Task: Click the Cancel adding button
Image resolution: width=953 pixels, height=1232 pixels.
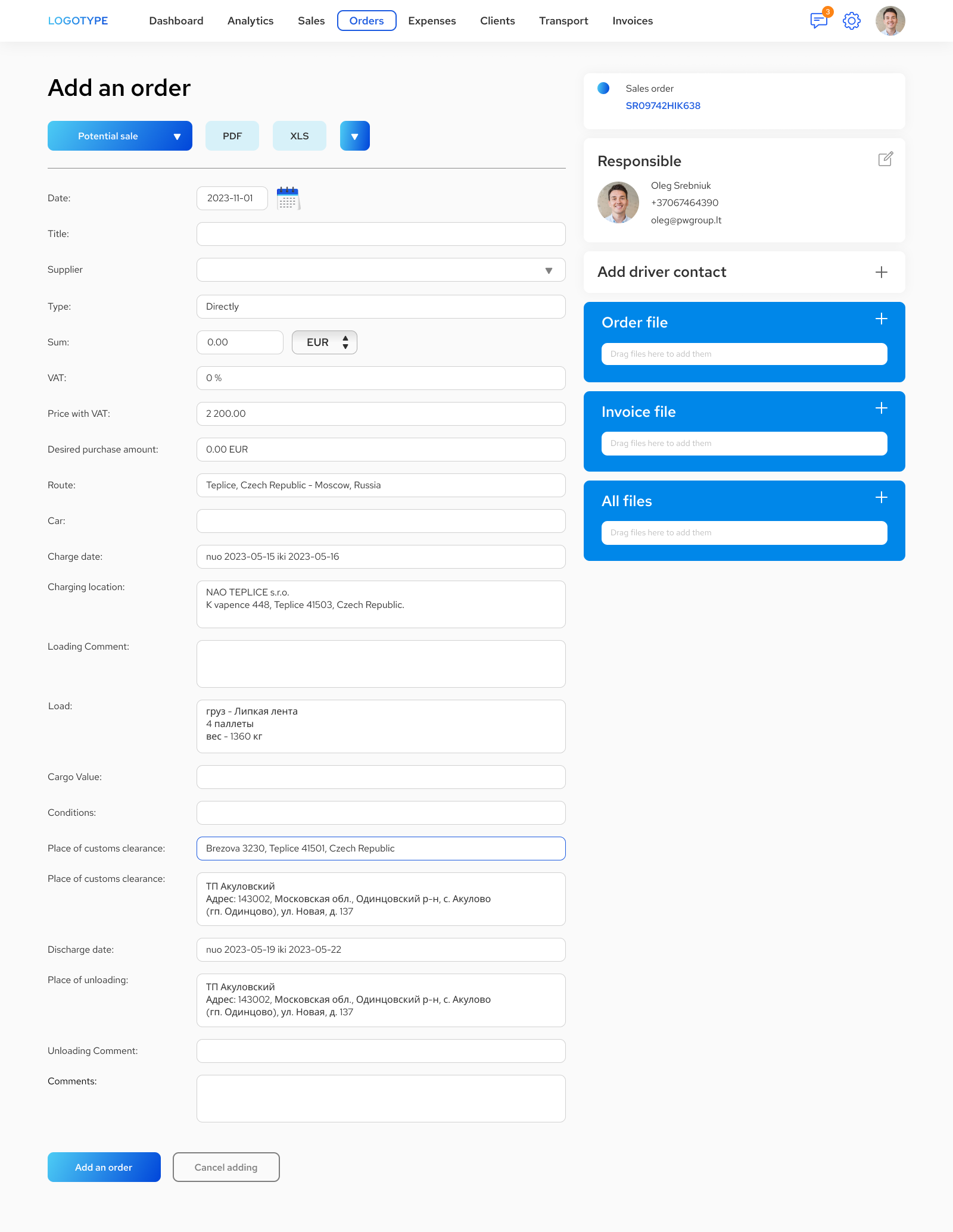Action: (226, 1167)
